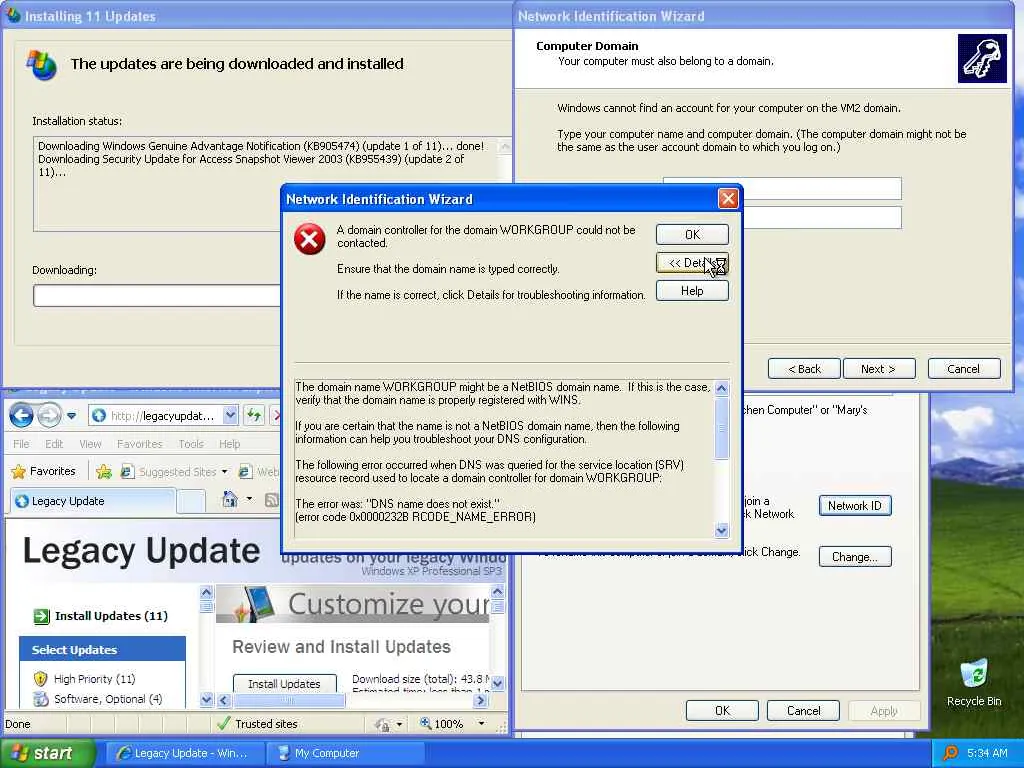Click the Internet Explorer Forward arrow button
This screenshot has width=1024, height=768.
(x=49, y=415)
